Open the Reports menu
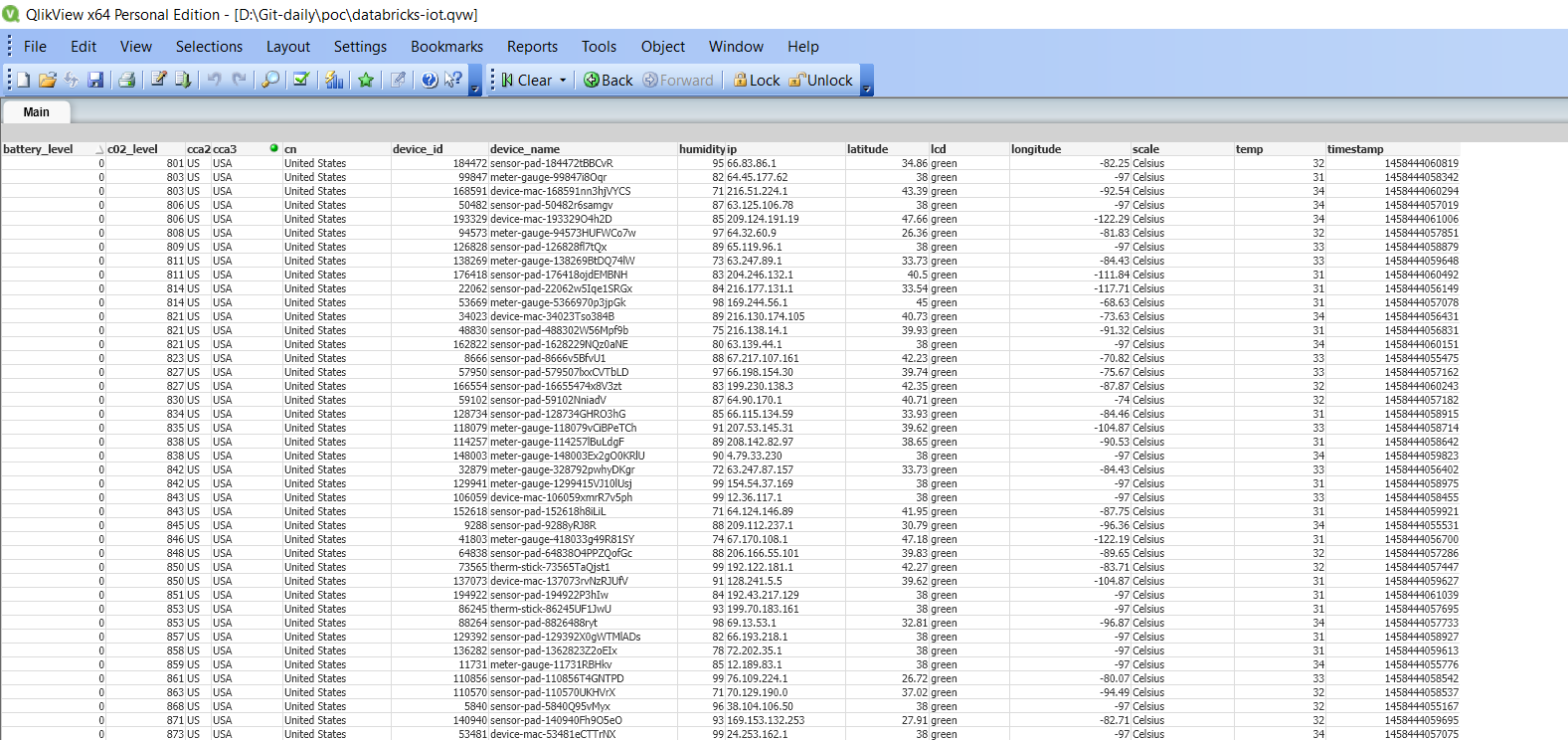The width and height of the screenshot is (1568, 740). click(x=532, y=47)
